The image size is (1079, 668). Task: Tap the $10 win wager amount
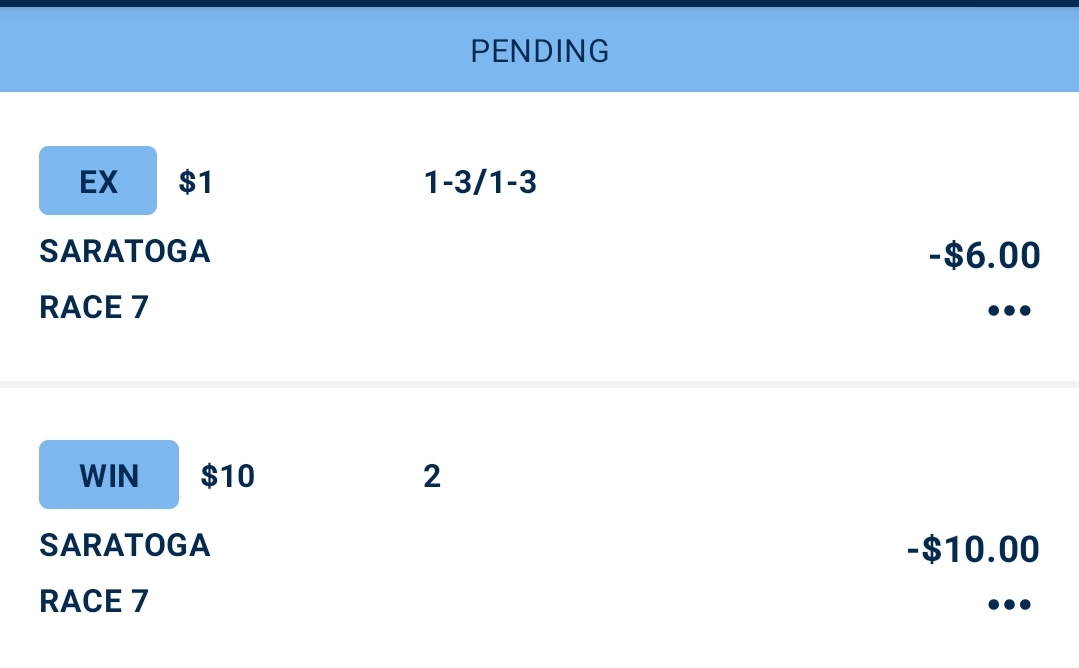228,476
